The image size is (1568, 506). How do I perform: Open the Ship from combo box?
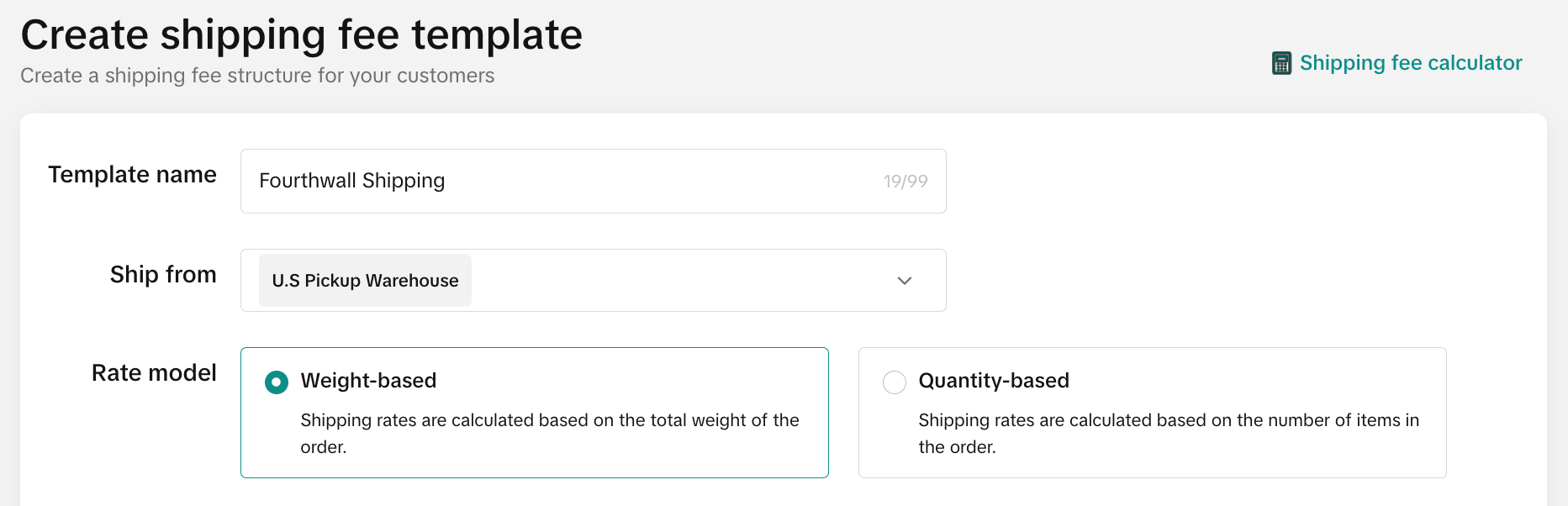click(593, 280)
